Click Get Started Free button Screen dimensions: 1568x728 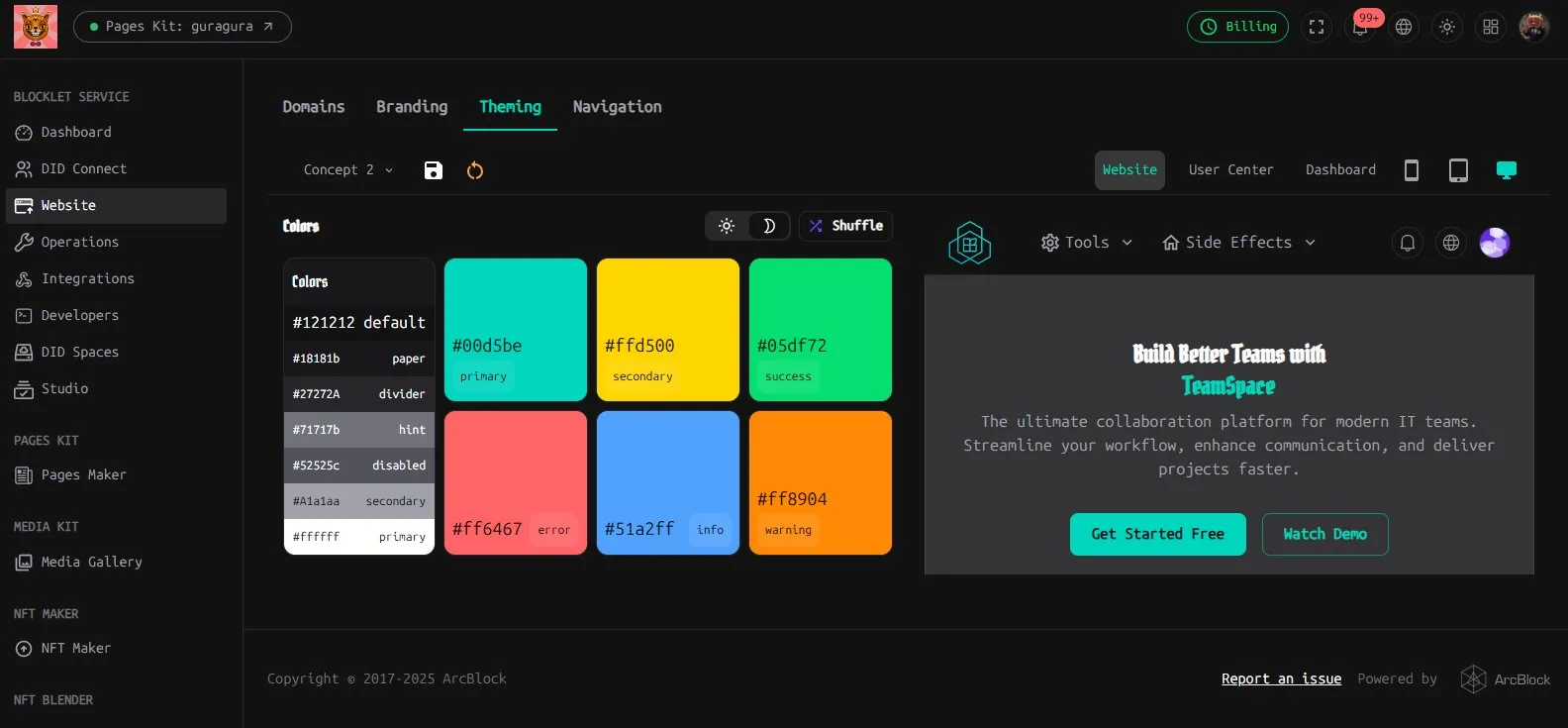[x=1158, y=535]
